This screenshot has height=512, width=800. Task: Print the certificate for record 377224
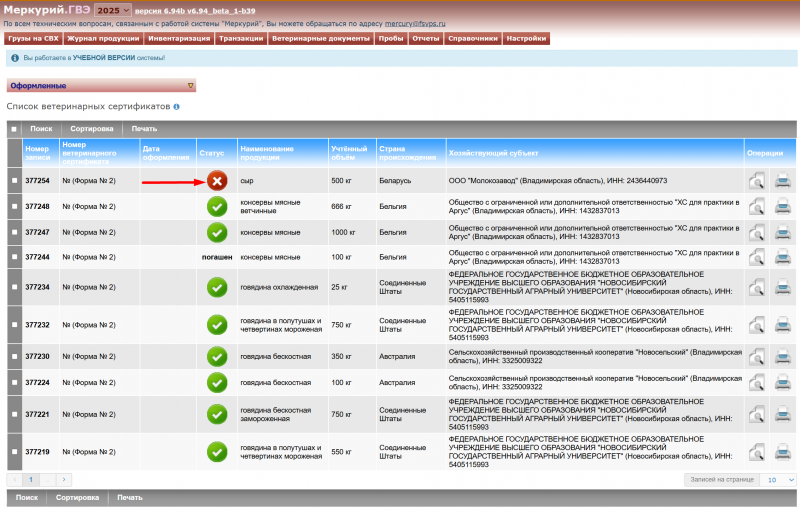tap(783, 382)
